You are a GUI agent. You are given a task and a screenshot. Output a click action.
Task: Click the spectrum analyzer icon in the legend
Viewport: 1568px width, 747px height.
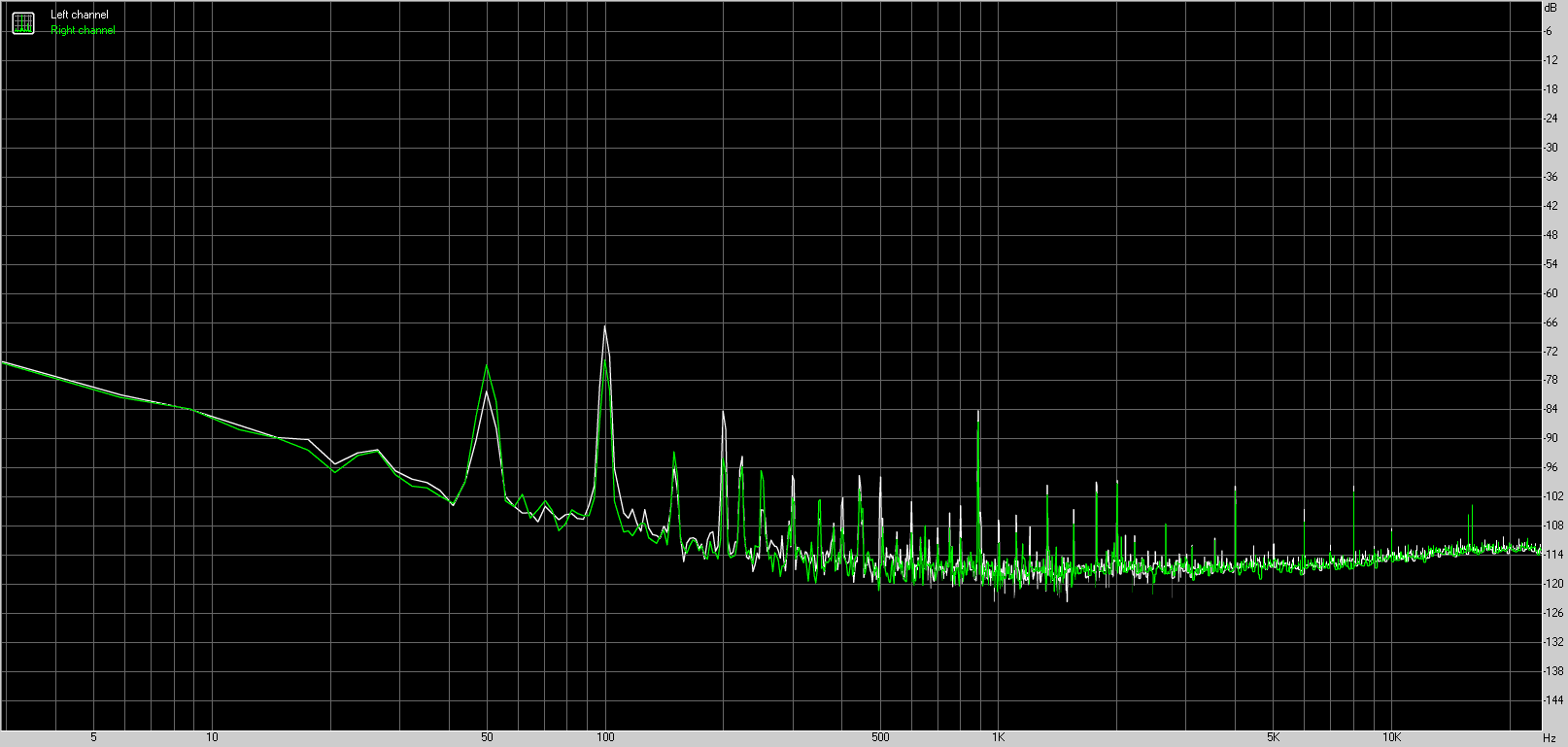(22, 22)
